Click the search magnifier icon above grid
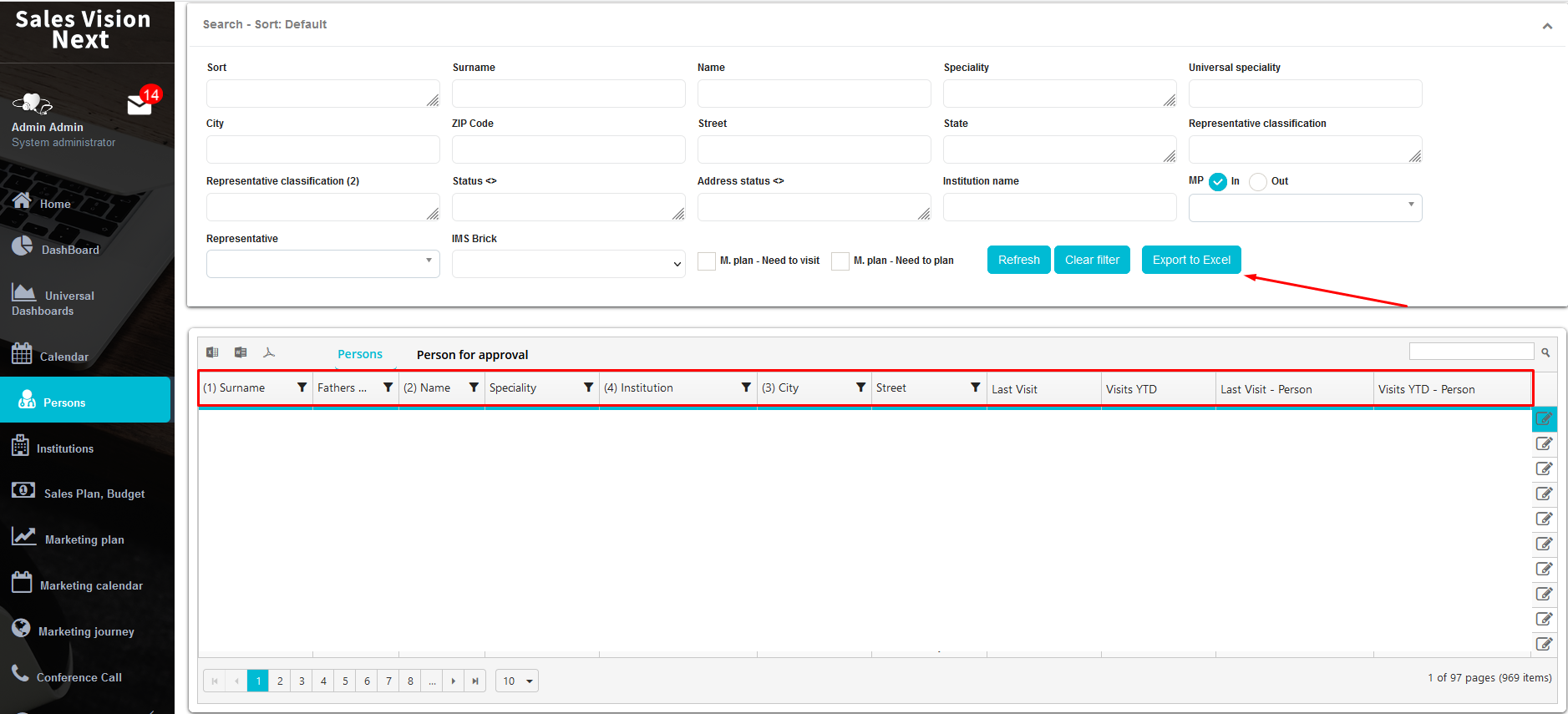1568x714 pixels. [1545, 352]
